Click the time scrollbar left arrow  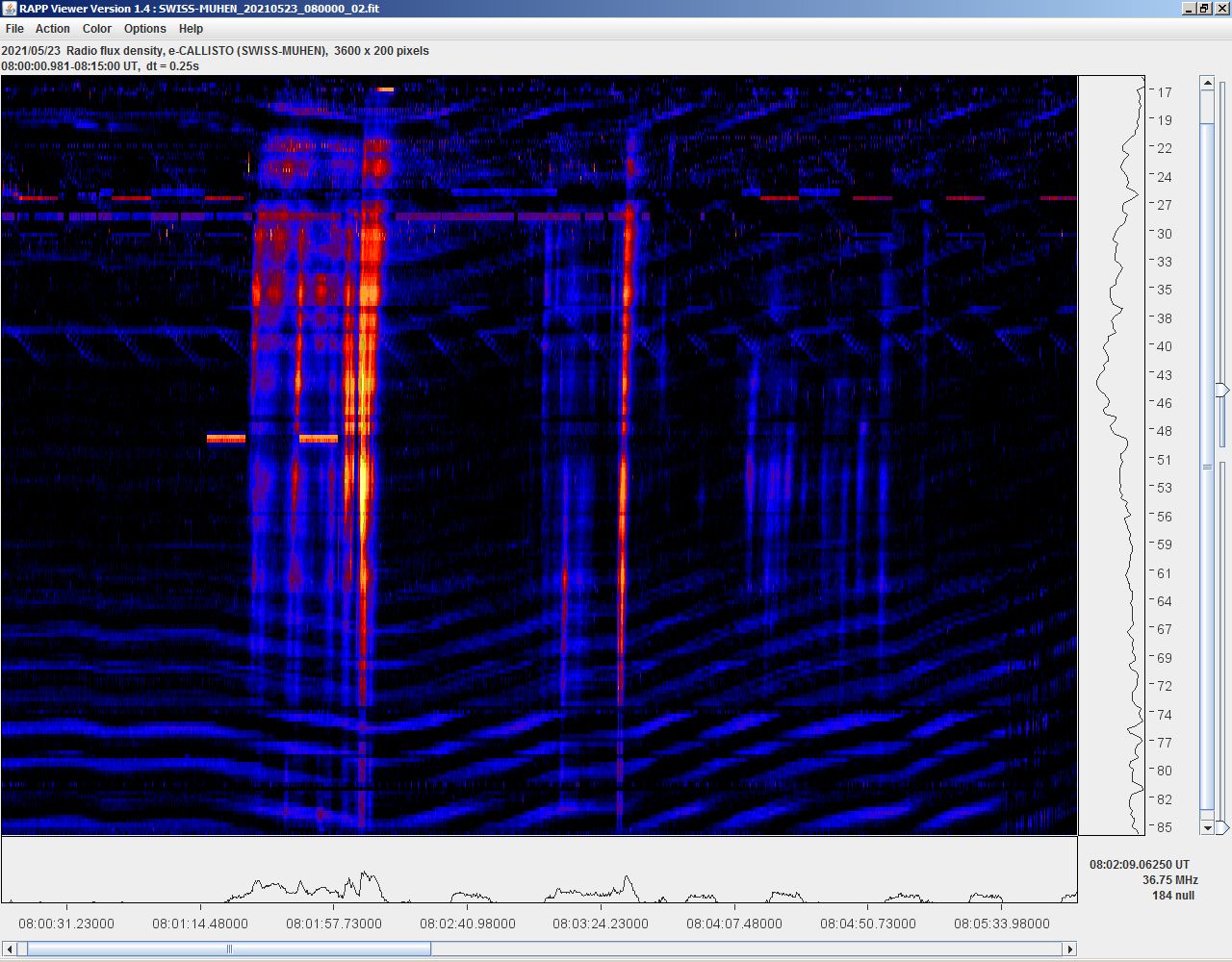tap(10, 949)
